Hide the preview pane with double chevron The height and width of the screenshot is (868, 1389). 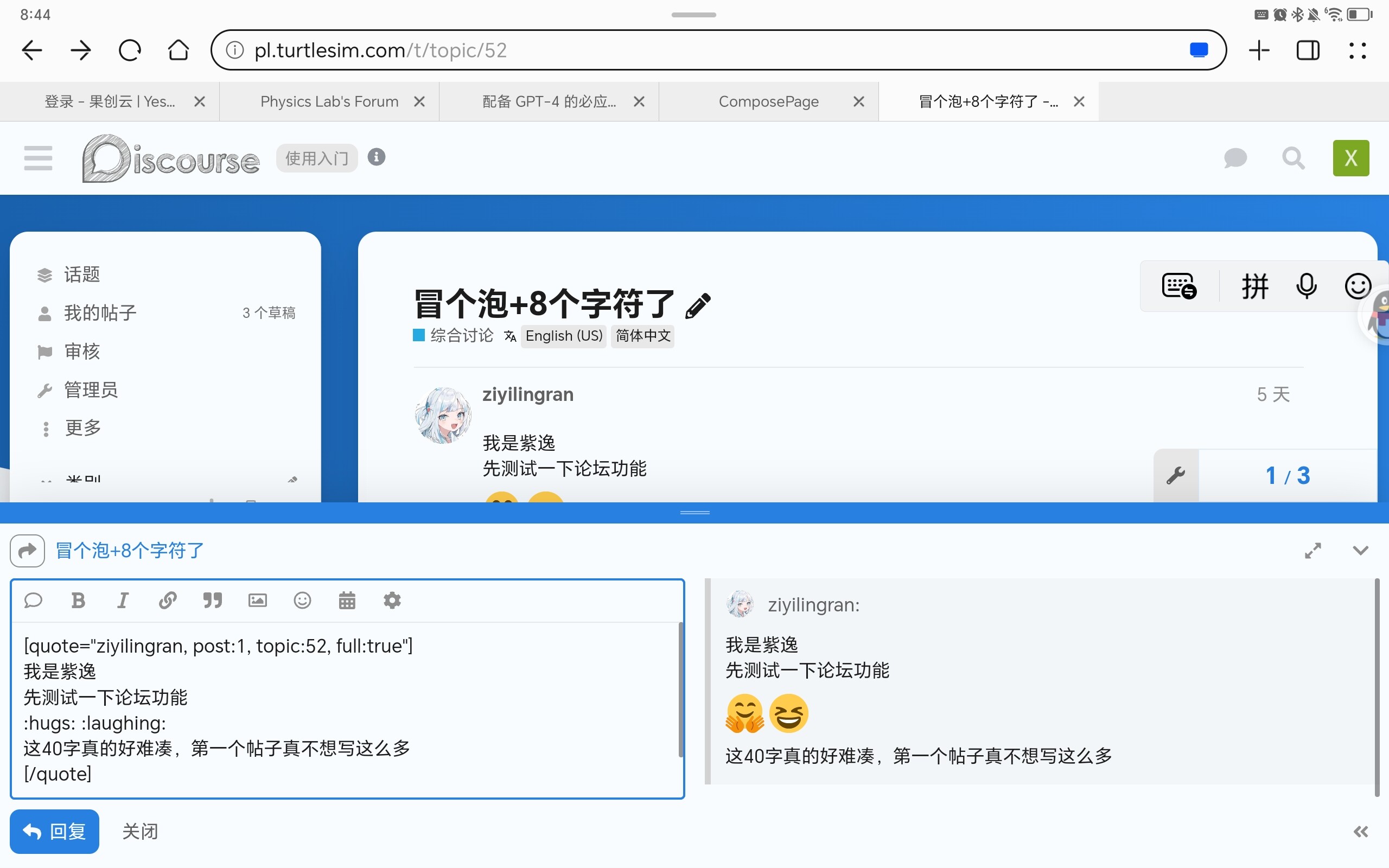[x=1360, y=832]
